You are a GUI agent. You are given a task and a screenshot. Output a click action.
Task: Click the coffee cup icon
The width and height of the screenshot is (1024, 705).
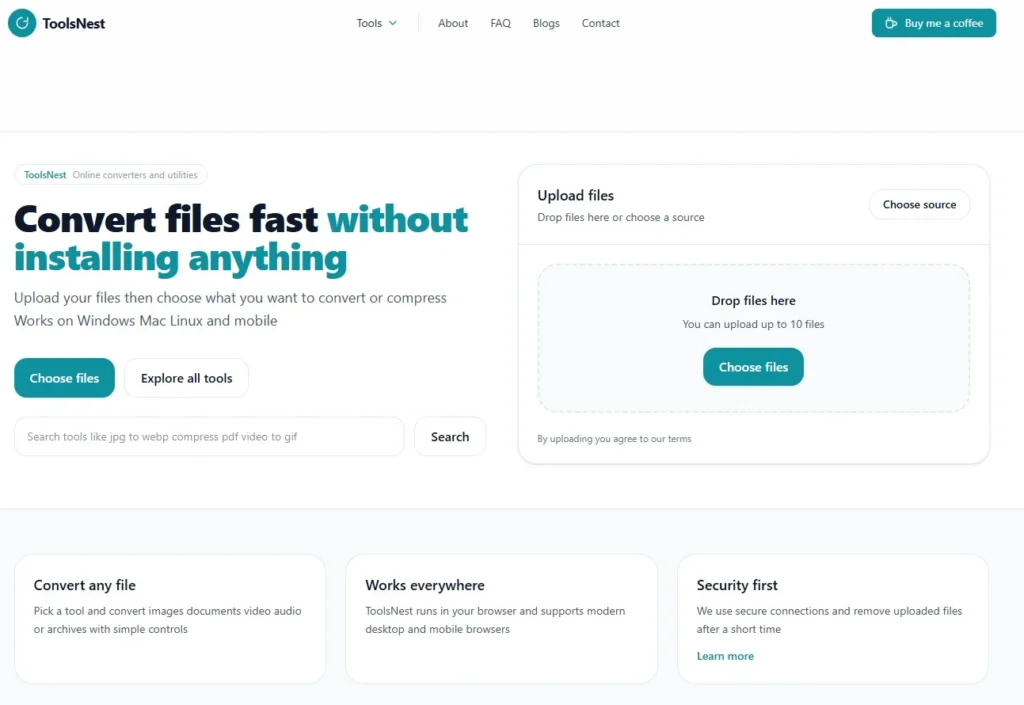pyautogui.click(x=890, y=23)
